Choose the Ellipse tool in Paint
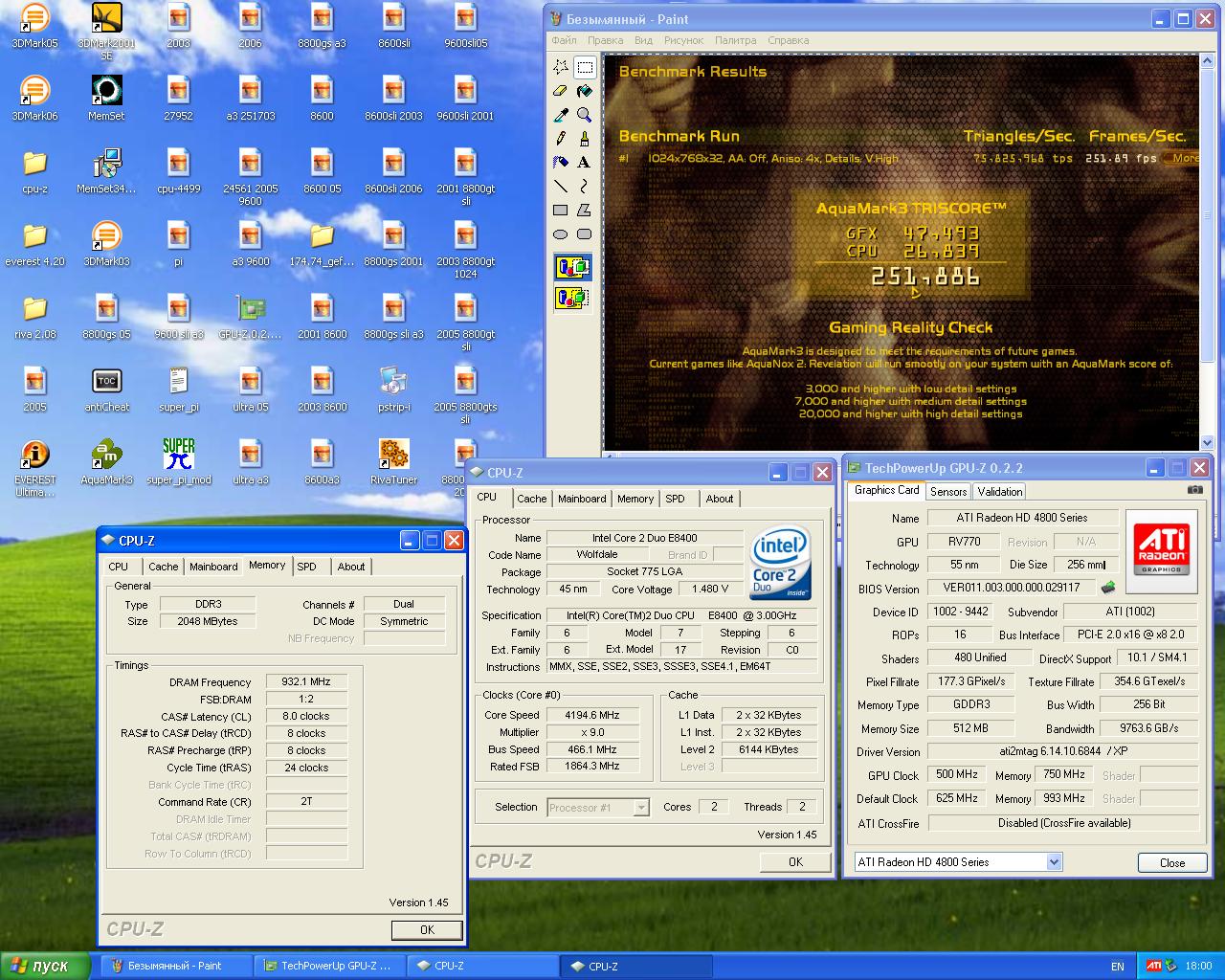 click(561, 234)
